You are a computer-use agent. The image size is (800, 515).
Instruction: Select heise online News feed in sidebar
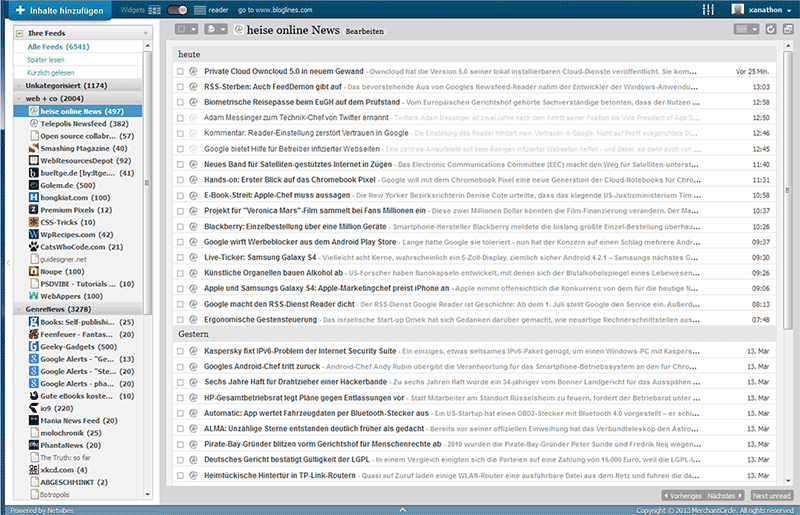coord(78,111)
